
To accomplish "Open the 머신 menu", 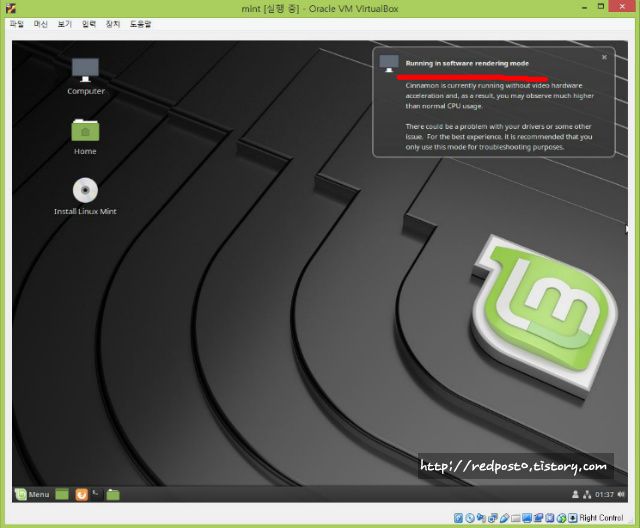I will pyautogui.click(x=40, y=24).
